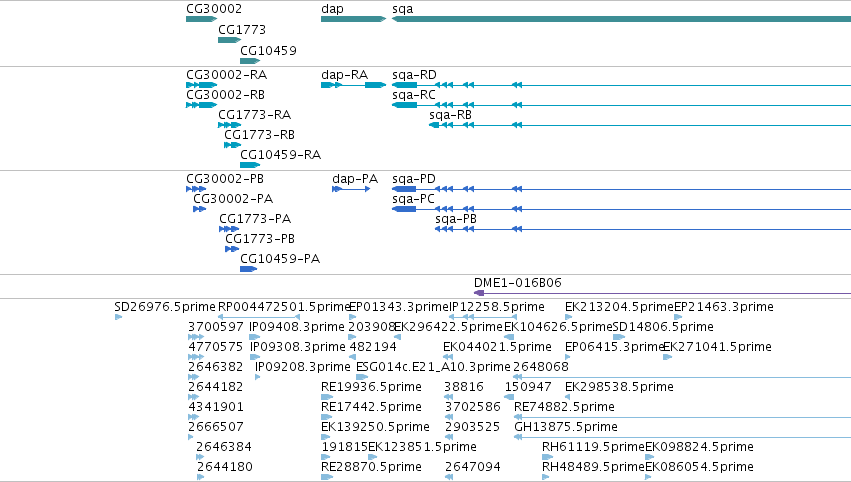
Task: Select protein CG10459-PA
Action: pyautogui.click(x=280, y=259)
